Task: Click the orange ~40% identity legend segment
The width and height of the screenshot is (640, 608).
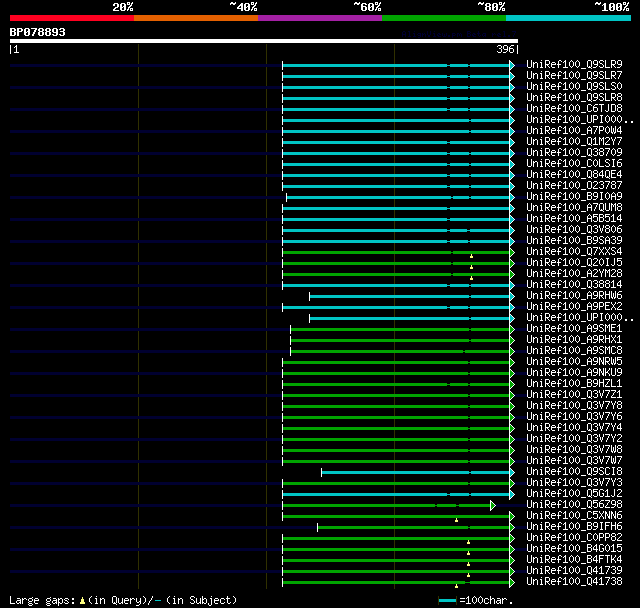Action: click(196, 18)
